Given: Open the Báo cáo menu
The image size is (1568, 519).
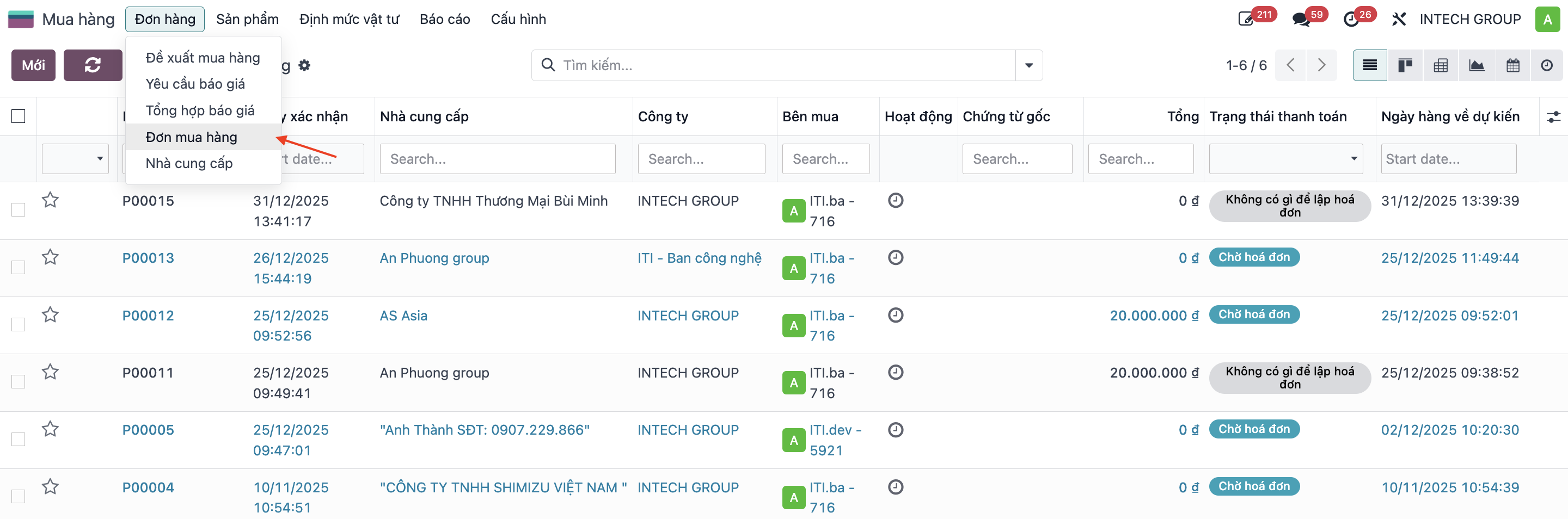Looking at the screenshot, I should tap(444, 19).
